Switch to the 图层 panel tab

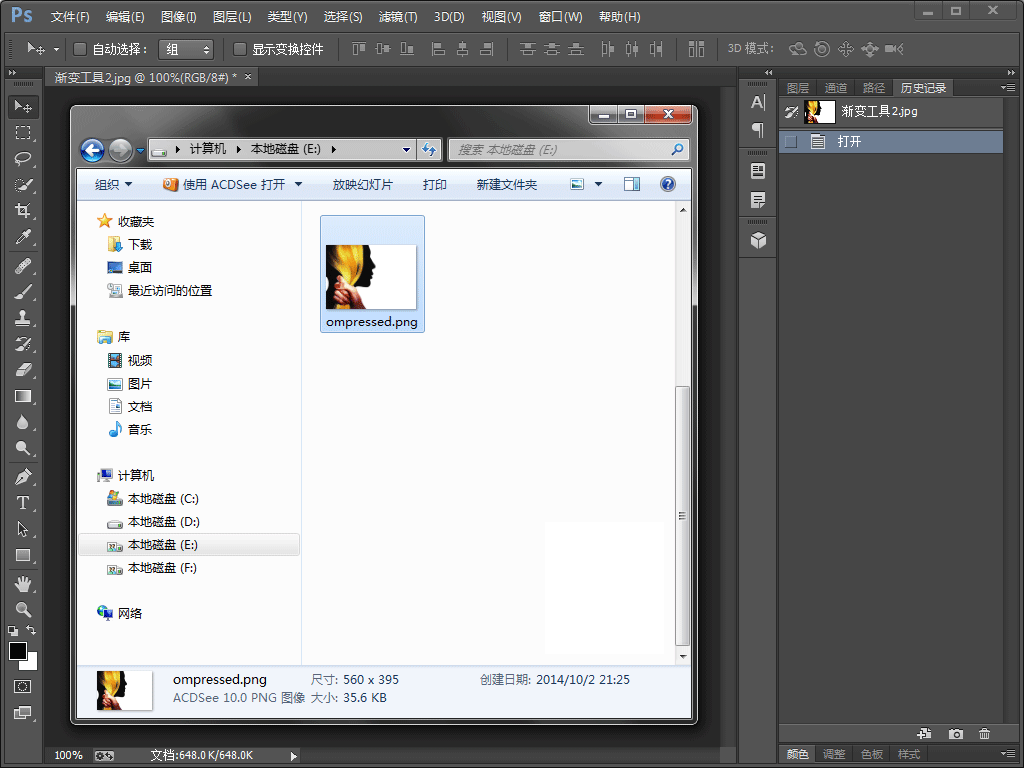pyautogui.click(x=797, y=88)
